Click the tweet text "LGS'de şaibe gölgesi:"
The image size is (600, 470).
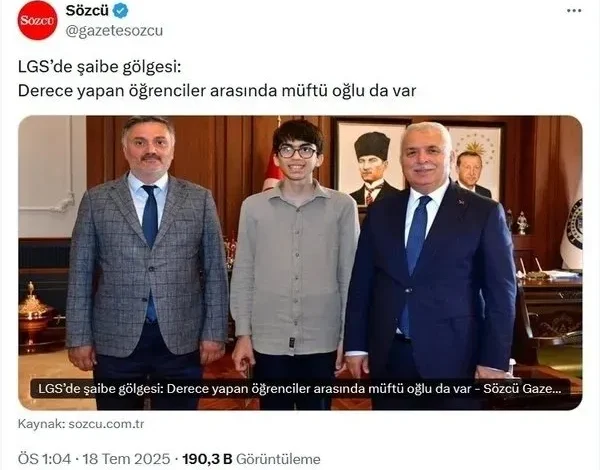[x=99, y=67]
